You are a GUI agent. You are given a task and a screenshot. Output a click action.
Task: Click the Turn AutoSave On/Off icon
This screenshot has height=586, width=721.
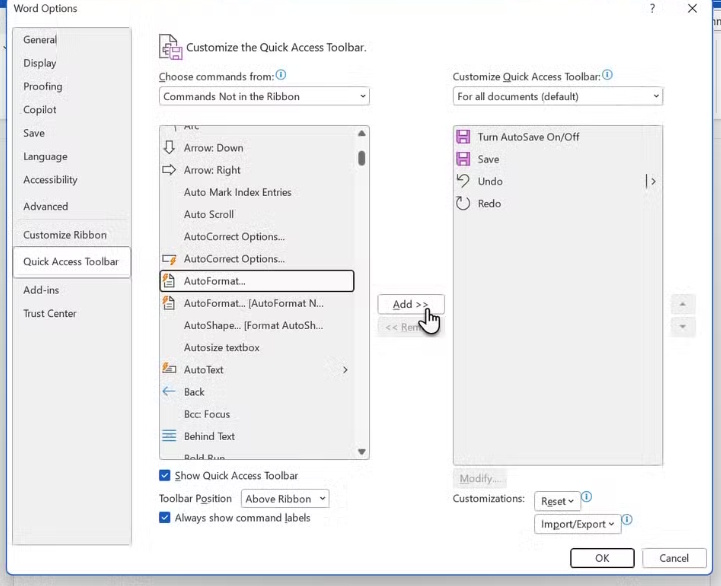tap(463, 137)
